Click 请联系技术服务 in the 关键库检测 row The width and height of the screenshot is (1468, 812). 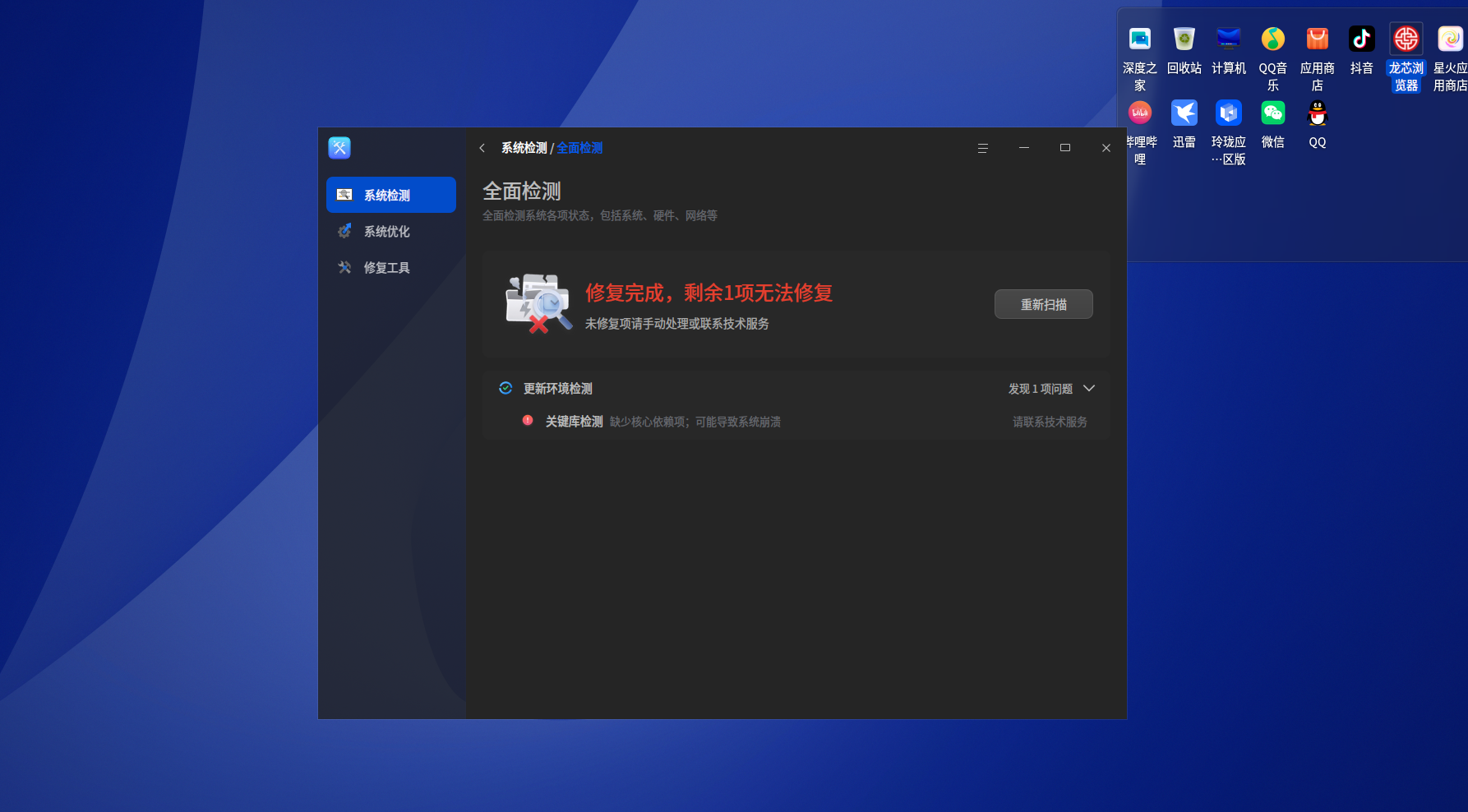[x=1050, y=422]
